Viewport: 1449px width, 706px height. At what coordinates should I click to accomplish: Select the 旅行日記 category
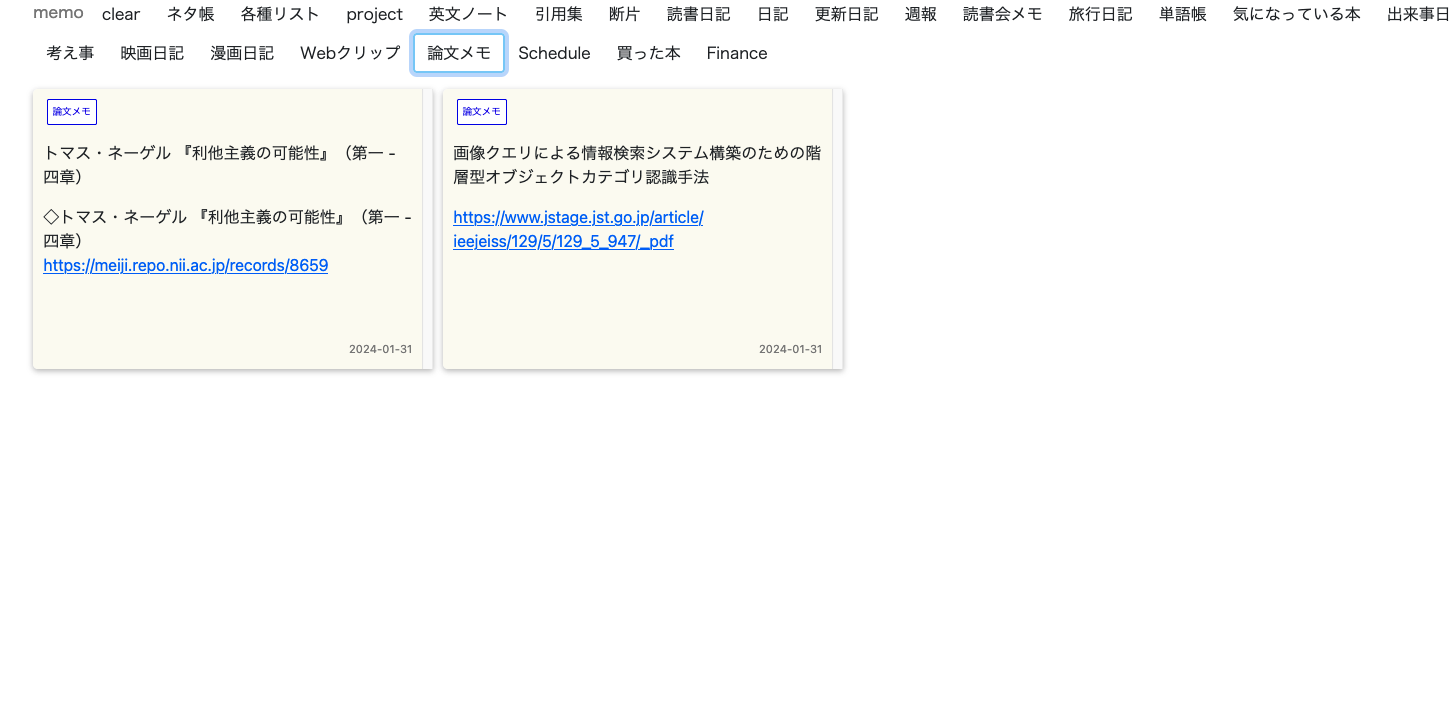[1099, 14]
